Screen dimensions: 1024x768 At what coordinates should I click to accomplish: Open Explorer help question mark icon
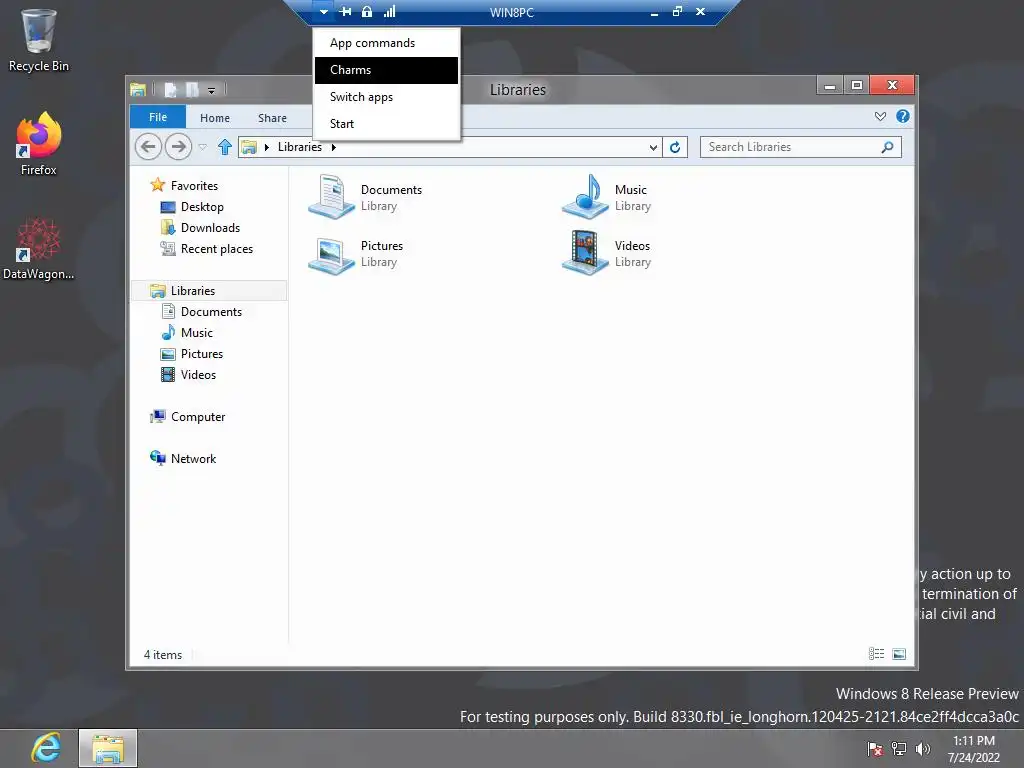[903, 116]
